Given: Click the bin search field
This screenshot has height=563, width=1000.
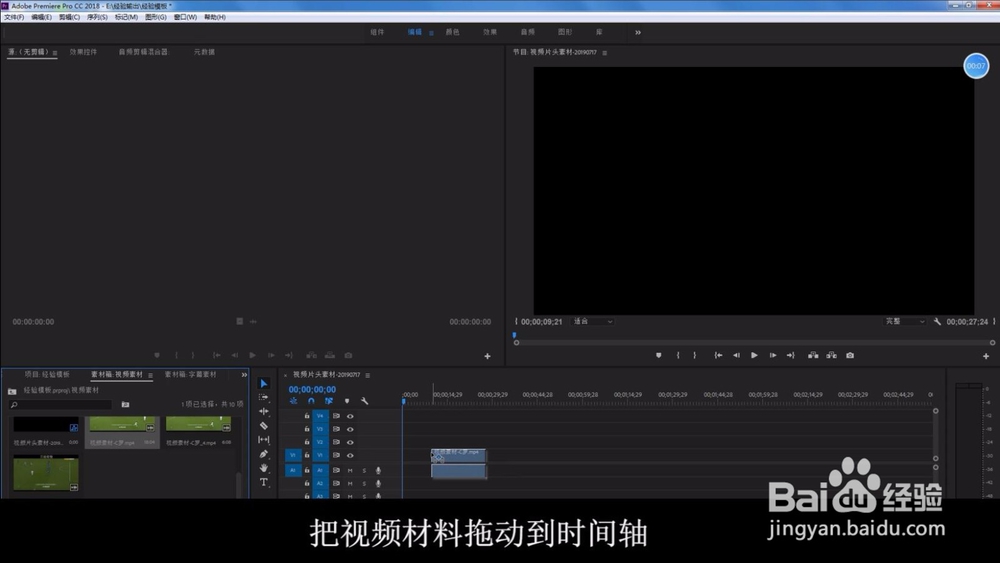Looking at the screenshot, I should point(61,404).
